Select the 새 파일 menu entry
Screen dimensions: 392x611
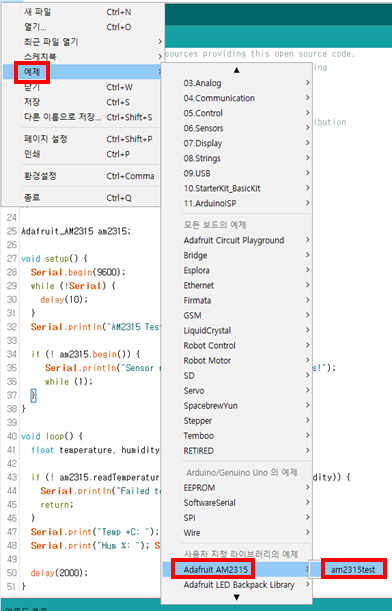(82, 12)
